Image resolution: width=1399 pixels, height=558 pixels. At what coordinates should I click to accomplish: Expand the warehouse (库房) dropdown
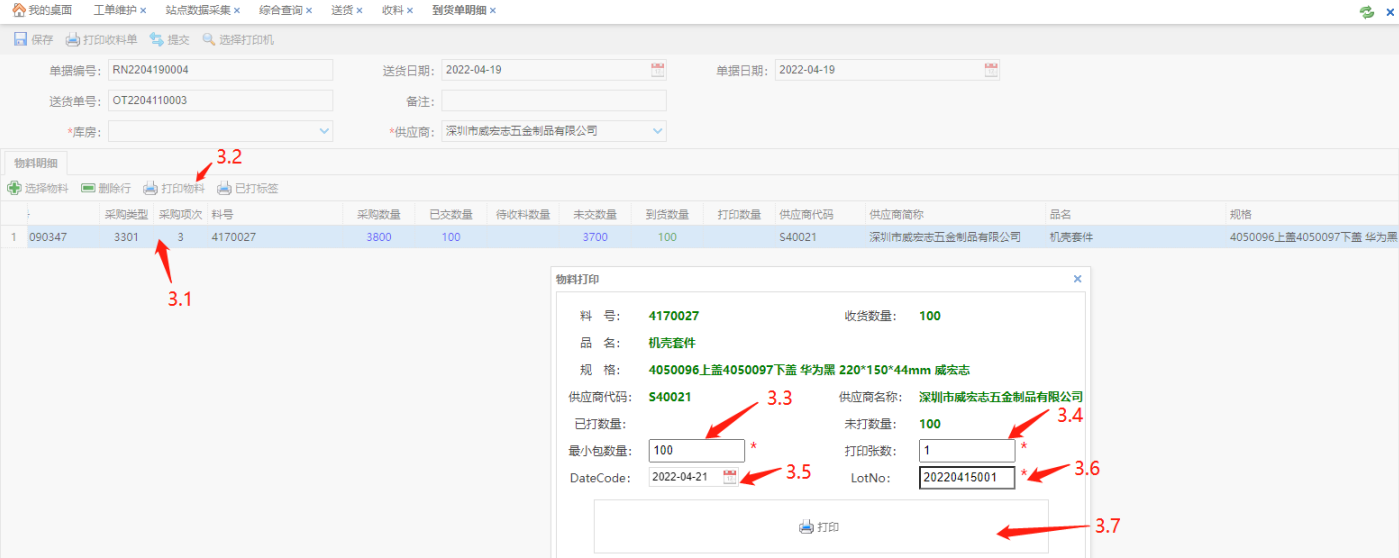[324, 131]
